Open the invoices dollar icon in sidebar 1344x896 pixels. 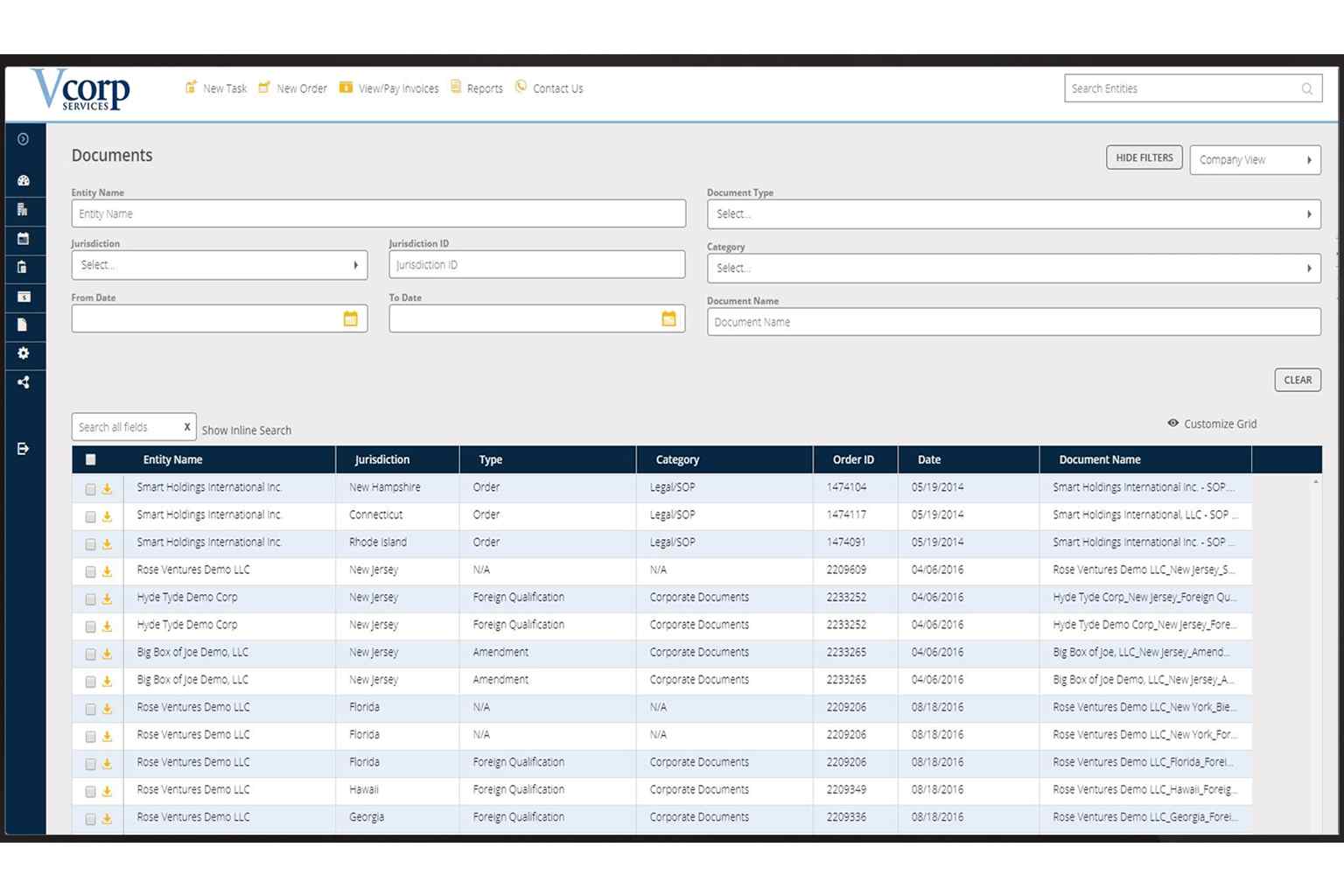24,297
